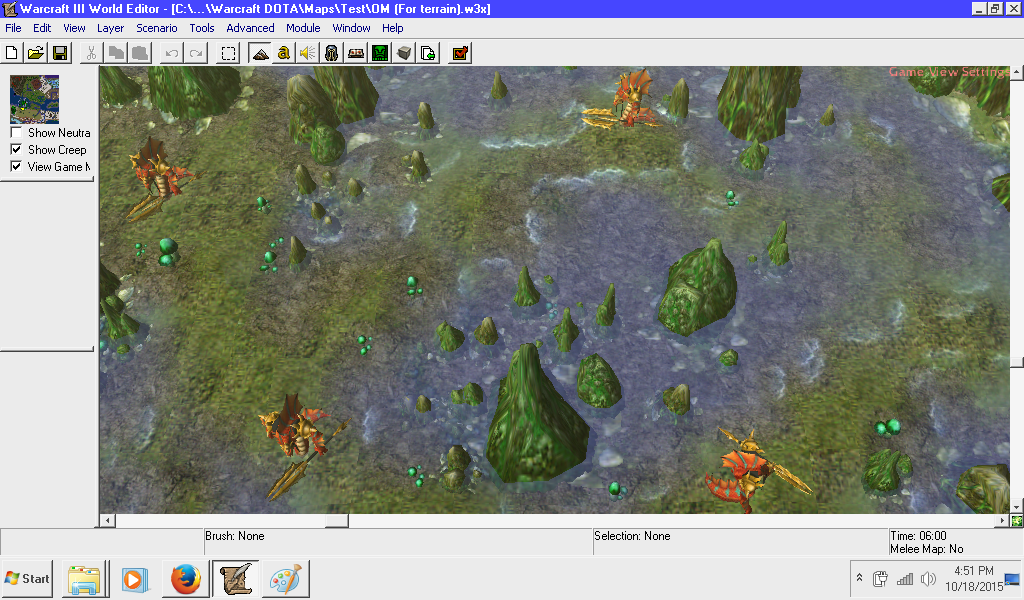Click 'Selection: None' status text
1024x600 pixels.
pyautogui.click(x=632, y=536)
